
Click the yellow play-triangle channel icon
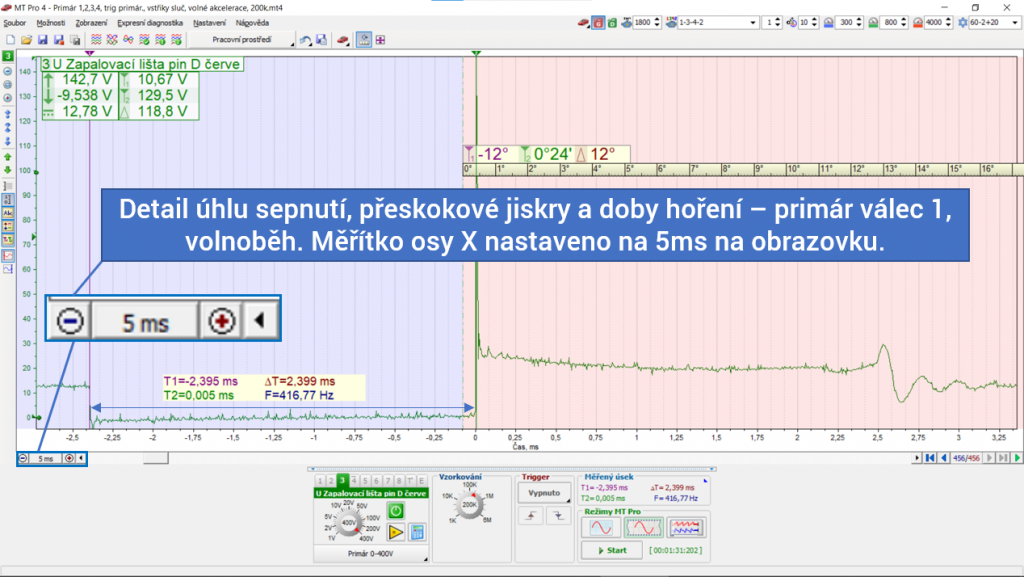coord(396,532)
